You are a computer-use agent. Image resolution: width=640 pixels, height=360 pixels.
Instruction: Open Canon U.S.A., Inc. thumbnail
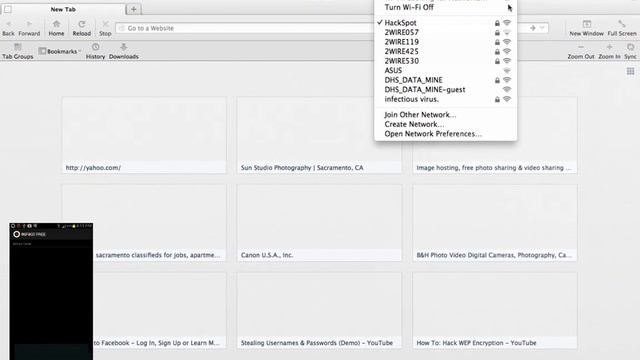pyautogui.click(x=319, y=223)
